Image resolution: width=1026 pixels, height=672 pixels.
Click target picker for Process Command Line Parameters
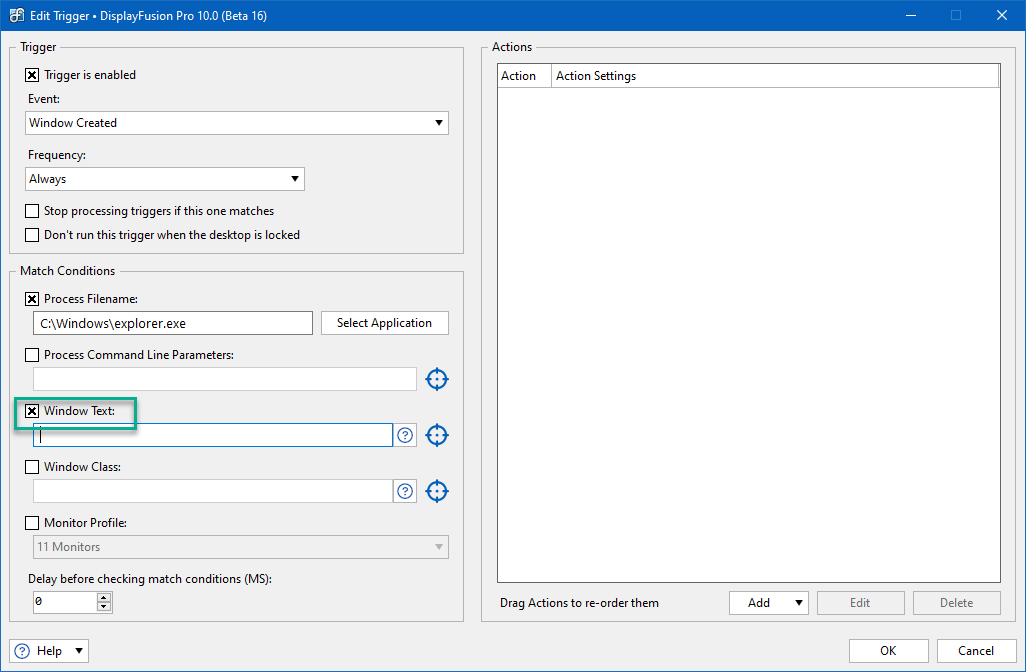(437, 379)
